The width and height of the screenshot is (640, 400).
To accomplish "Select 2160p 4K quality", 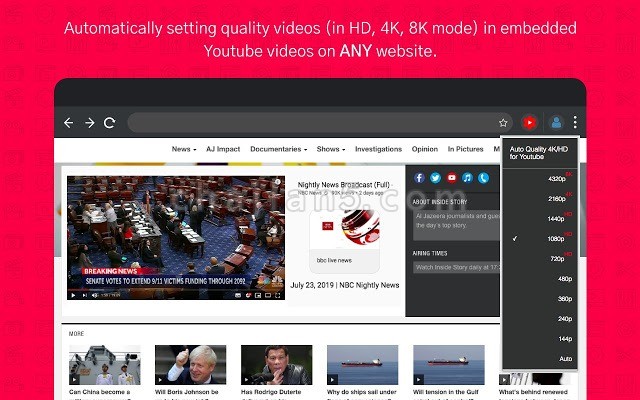I will [x=540, y=199].
